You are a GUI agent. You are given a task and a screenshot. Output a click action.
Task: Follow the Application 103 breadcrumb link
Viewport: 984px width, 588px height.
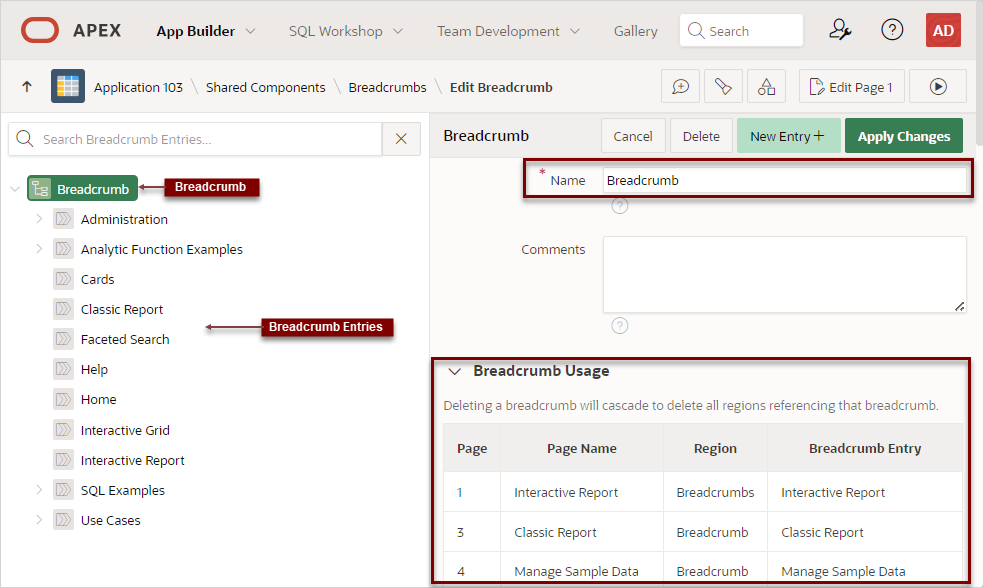click(139, 87)
